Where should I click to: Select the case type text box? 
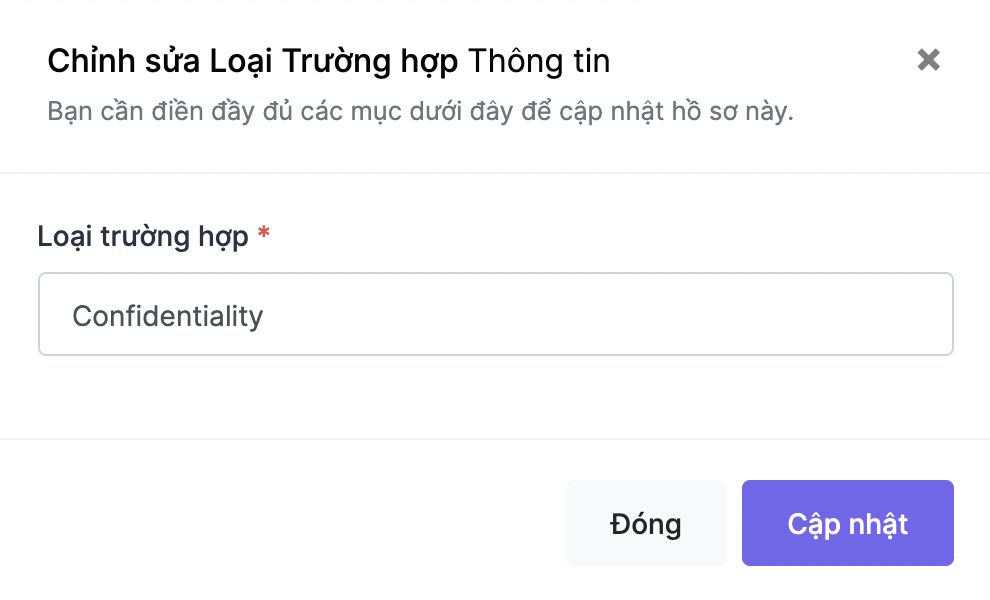[496, 314]
